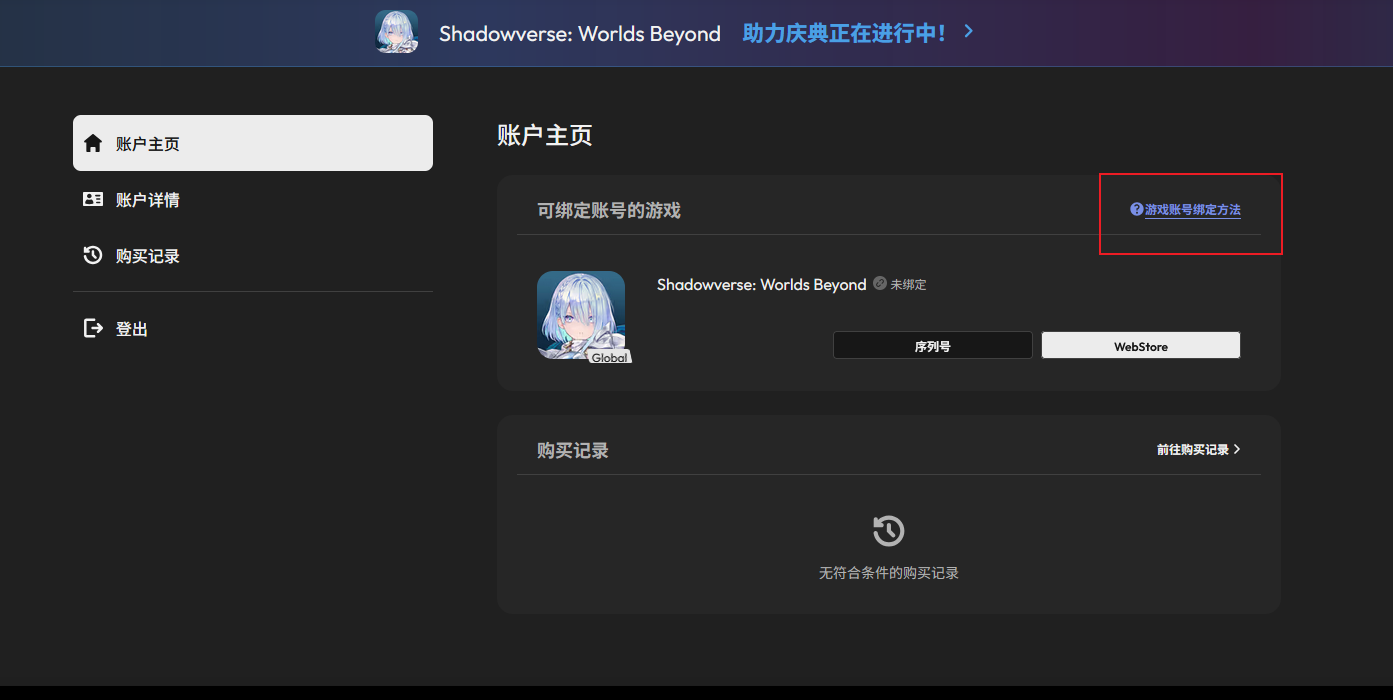This screenshot has width=1393, height=700.
Task: Click the Shadowverse Global game thumbnail
Action: coord(581,315)
